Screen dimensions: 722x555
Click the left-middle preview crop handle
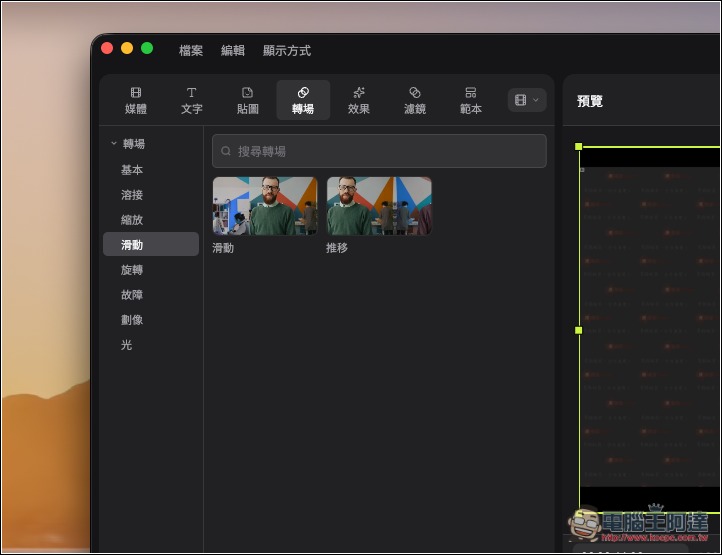pos(579,330)
